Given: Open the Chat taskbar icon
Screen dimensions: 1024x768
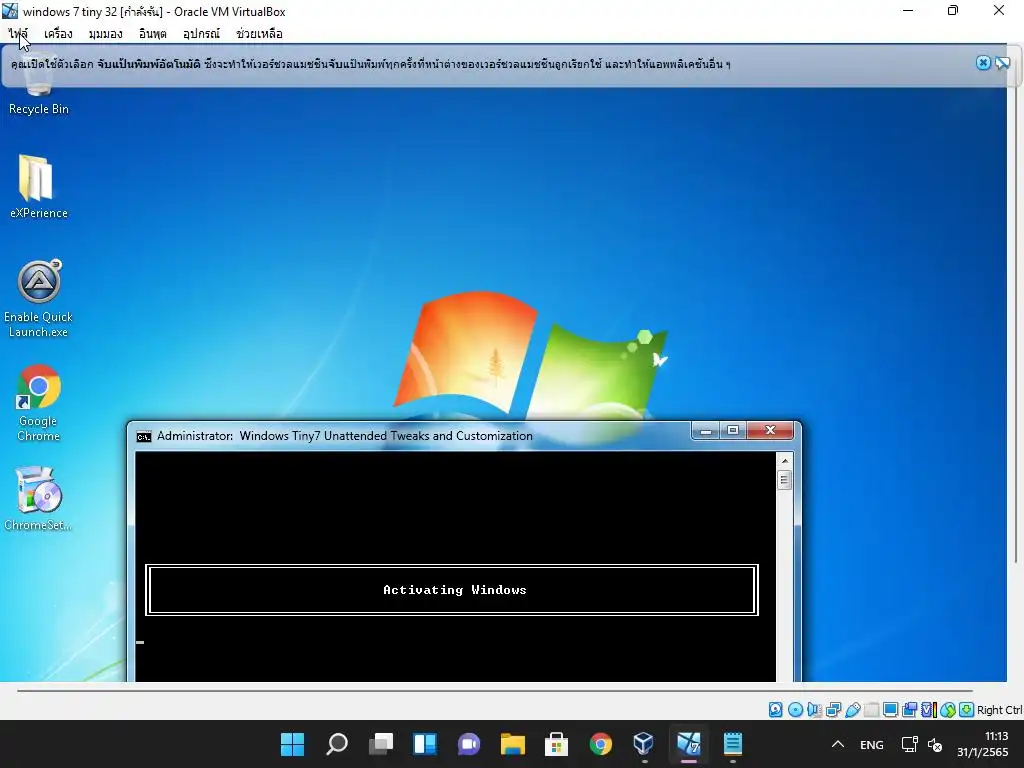Looking at the screenshot, I should [469, 744].
